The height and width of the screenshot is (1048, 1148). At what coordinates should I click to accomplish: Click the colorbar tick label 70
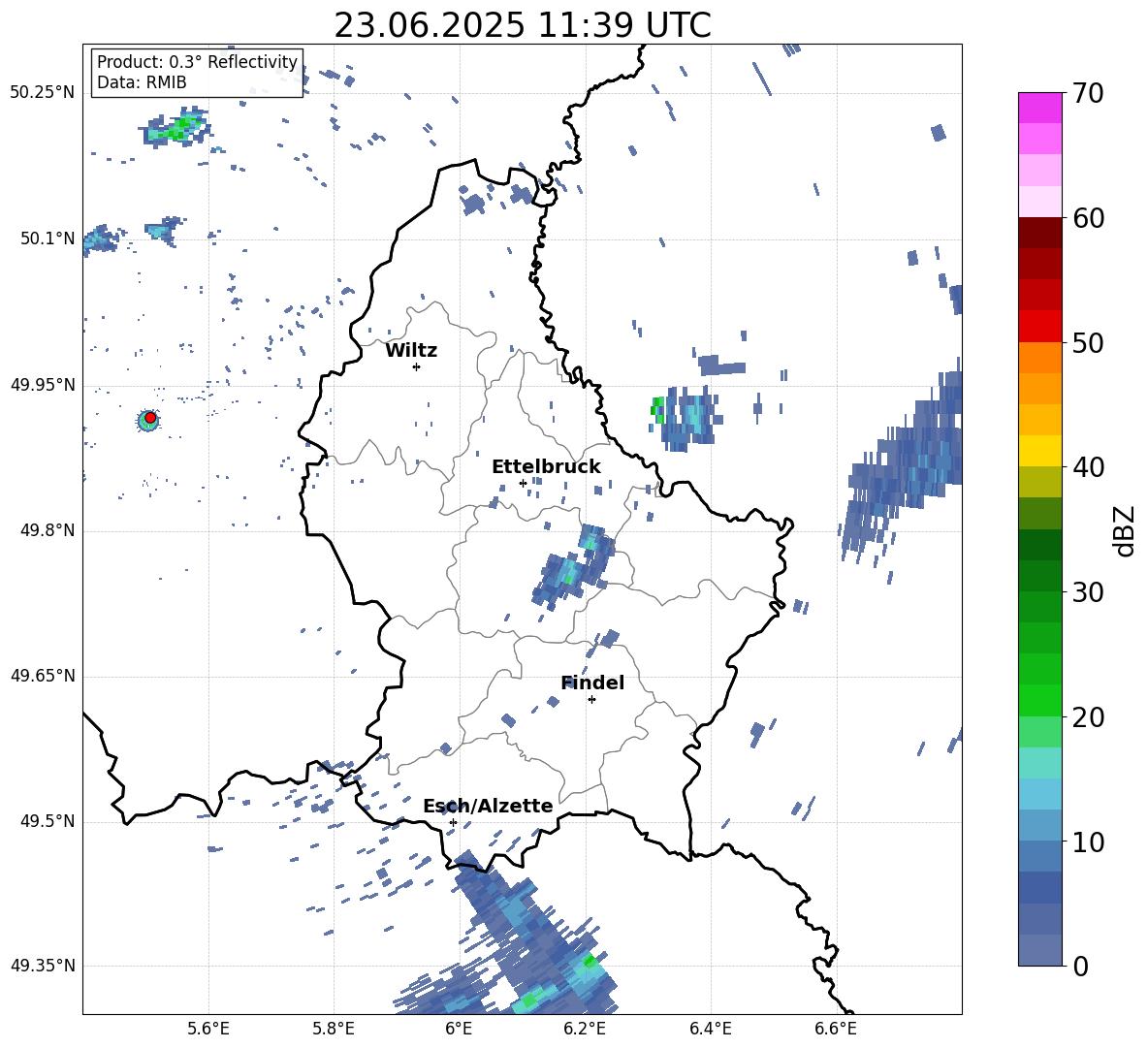click(x=1088, y=94)
